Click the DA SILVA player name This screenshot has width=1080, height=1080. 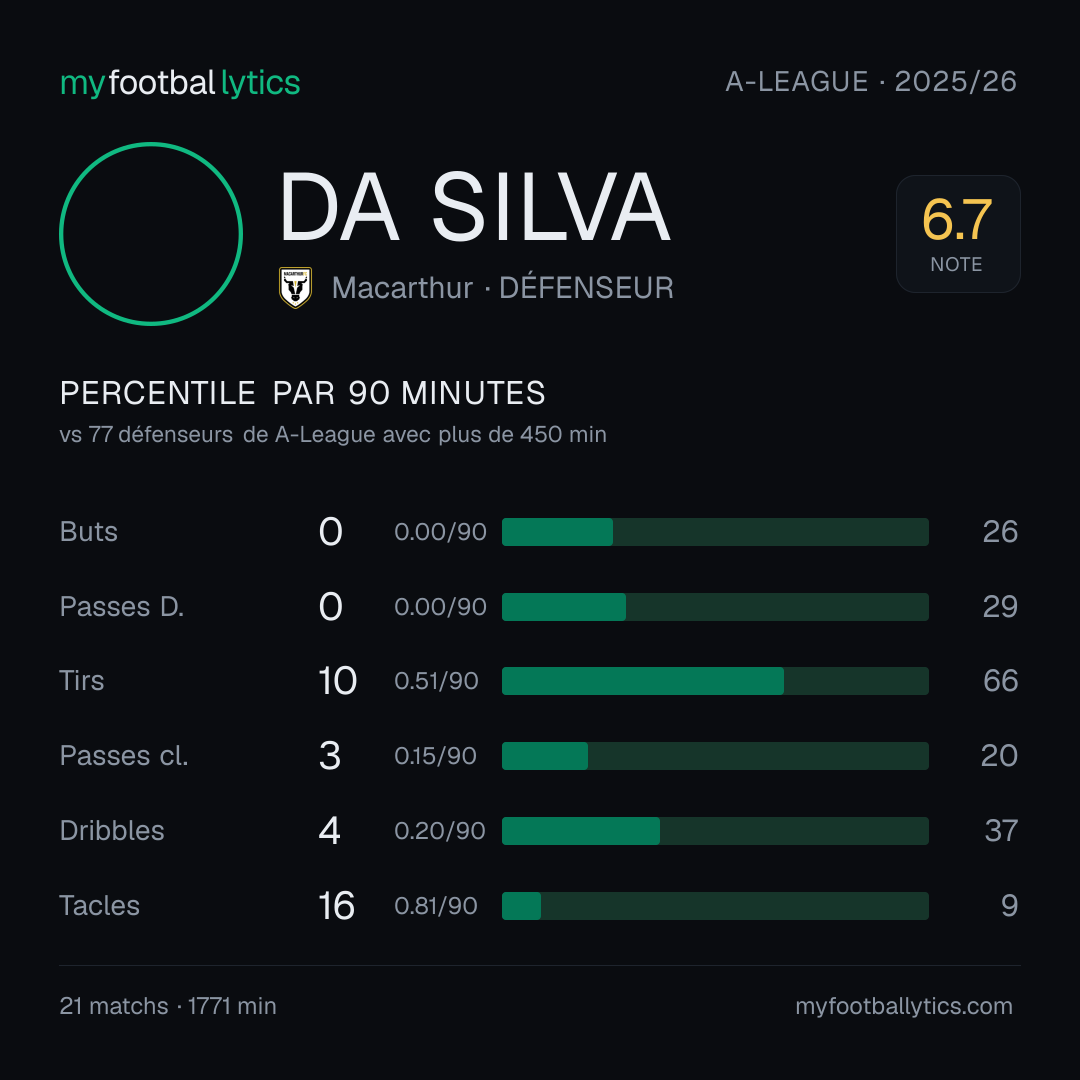pyautogui.click(x=475, y=207)
